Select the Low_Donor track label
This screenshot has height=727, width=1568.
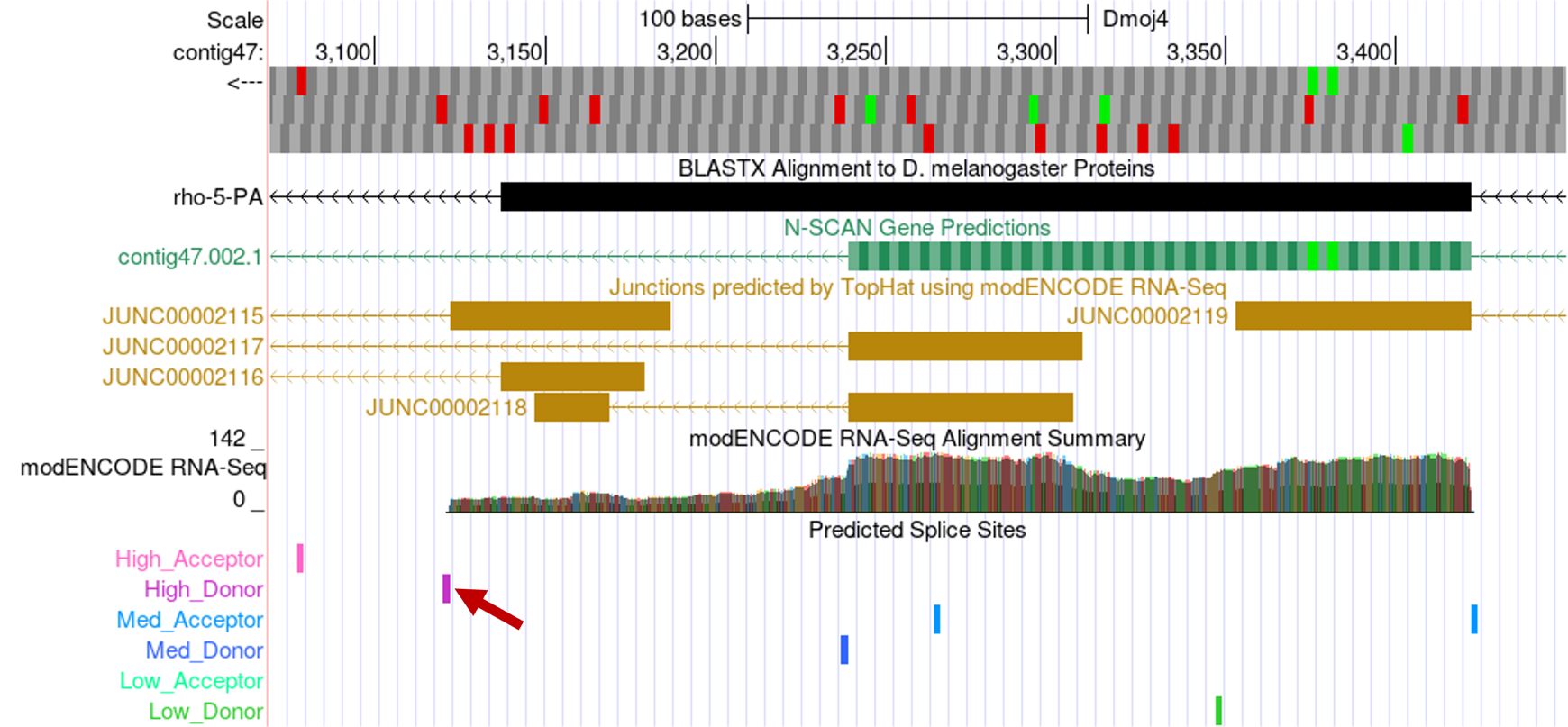click(x=206, y=712)
